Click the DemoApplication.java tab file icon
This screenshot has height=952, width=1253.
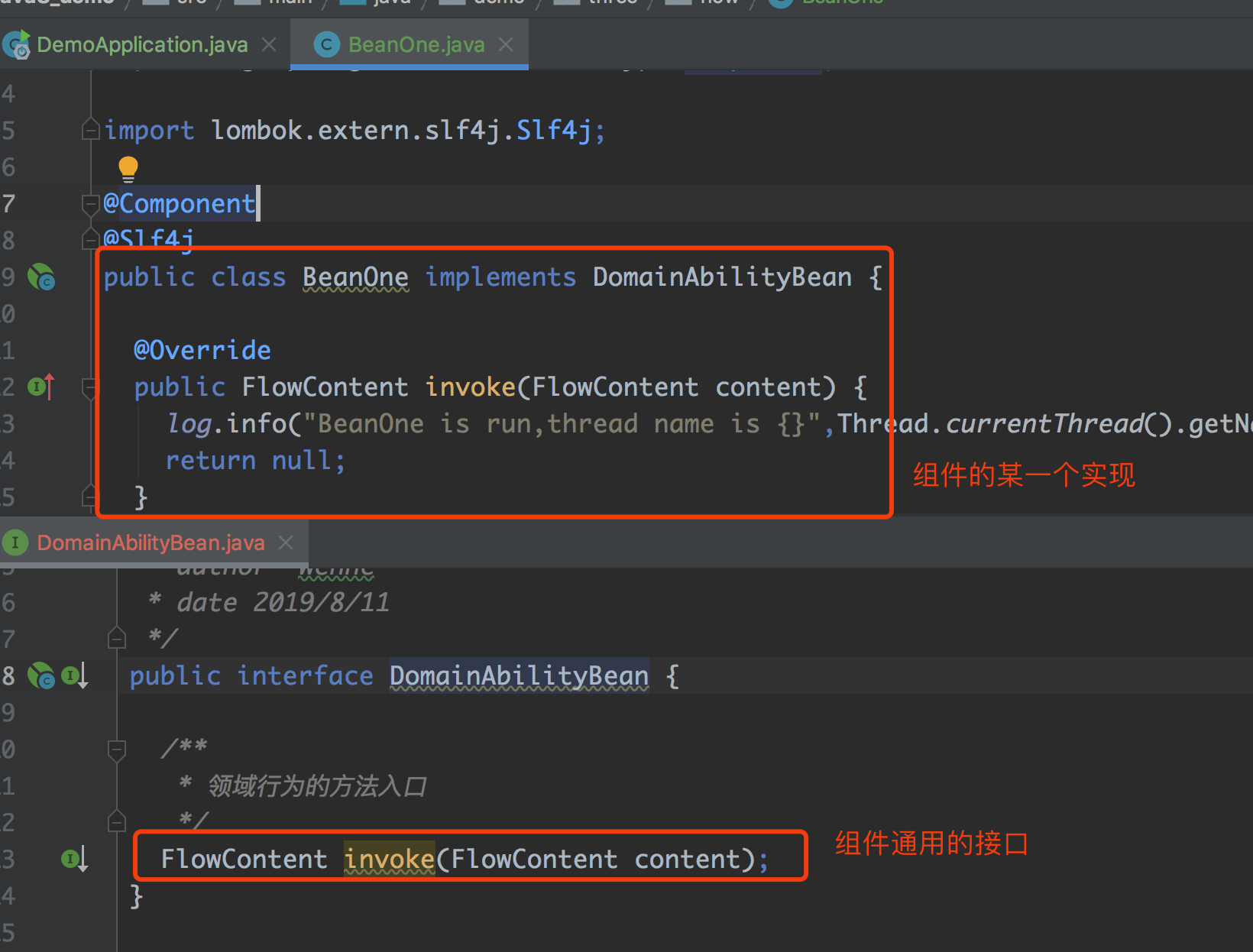(x=17, y=45)
